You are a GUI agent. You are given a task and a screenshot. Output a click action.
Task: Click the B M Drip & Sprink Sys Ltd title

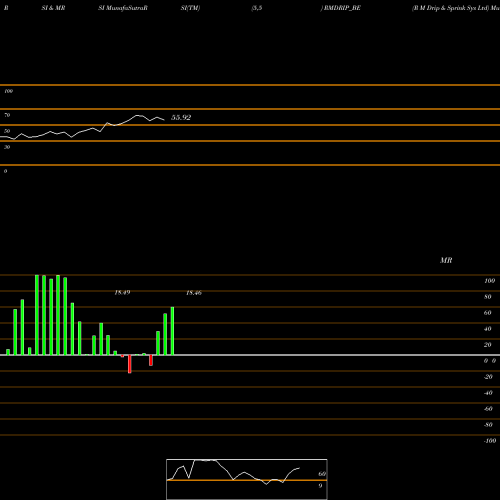pyautogui.click(x=451, y=8)
